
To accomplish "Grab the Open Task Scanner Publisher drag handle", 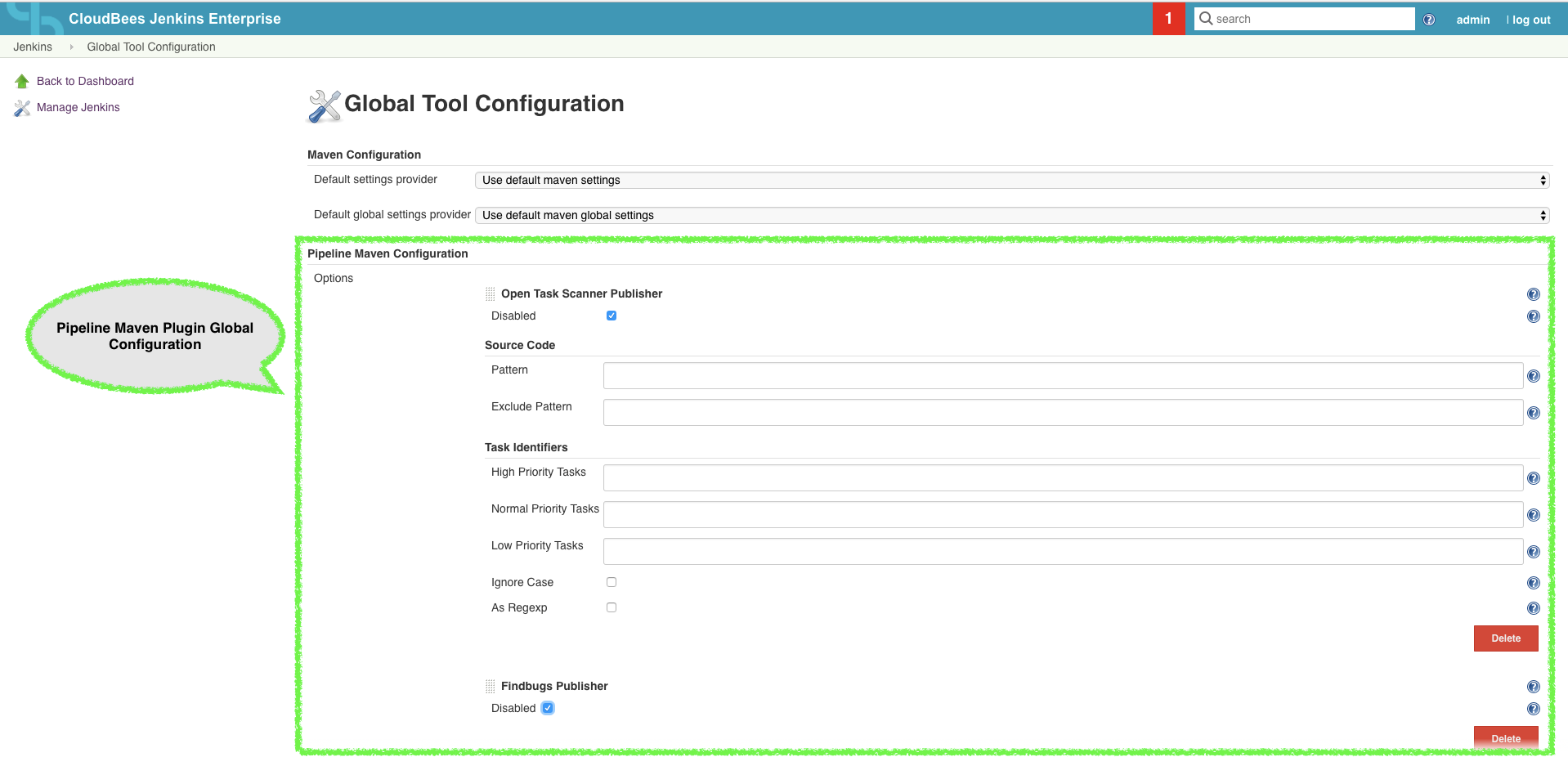I will (x=491, y=293).
